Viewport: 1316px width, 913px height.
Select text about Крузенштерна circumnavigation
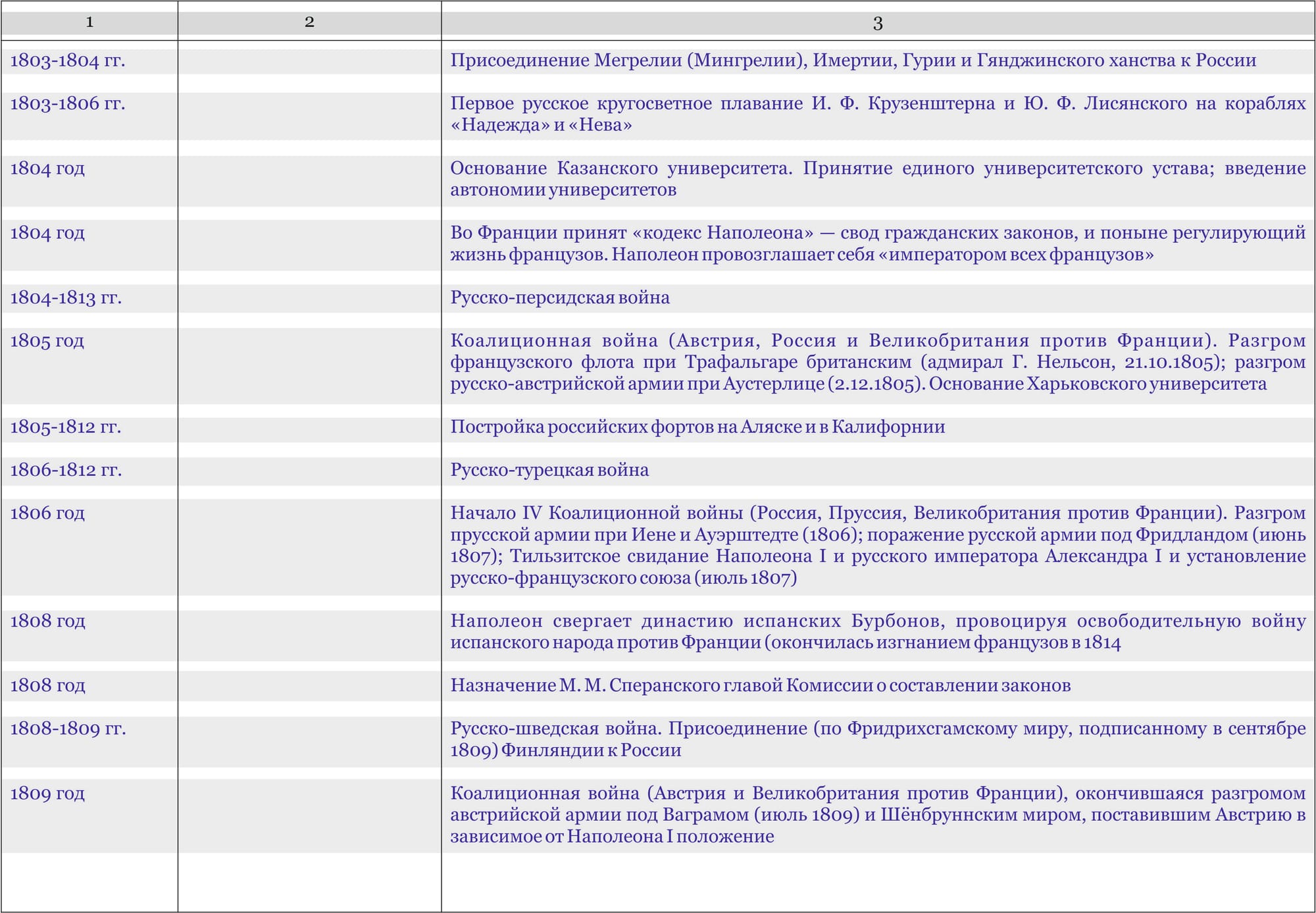click(878, 114)
